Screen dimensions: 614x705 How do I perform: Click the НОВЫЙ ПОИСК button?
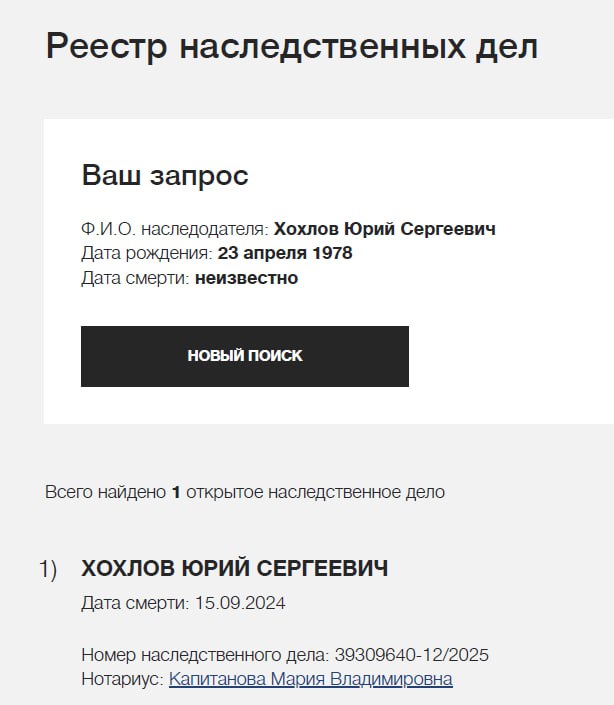click(244, 356)
